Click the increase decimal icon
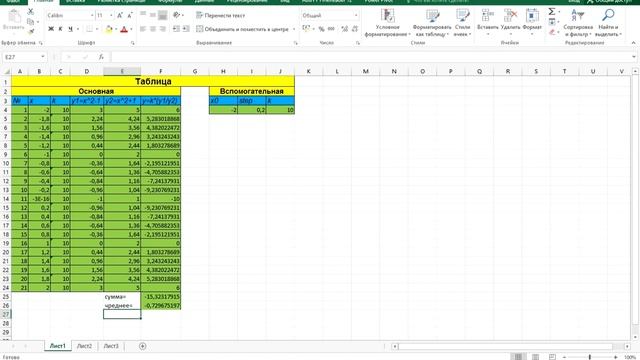The image size is (640, 360). click(345, 29)
